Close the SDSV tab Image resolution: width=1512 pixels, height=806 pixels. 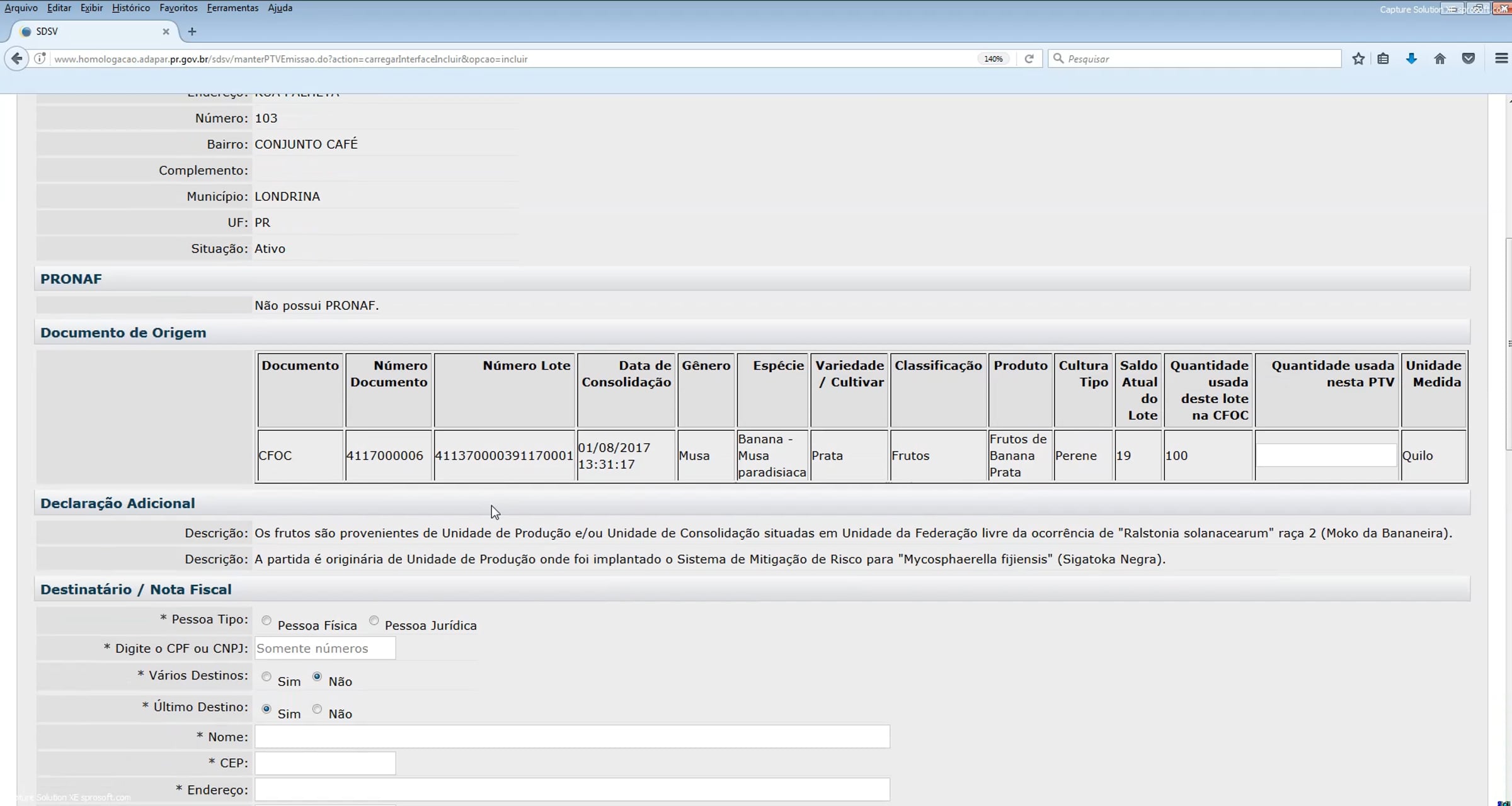click(x=166, y=31)
